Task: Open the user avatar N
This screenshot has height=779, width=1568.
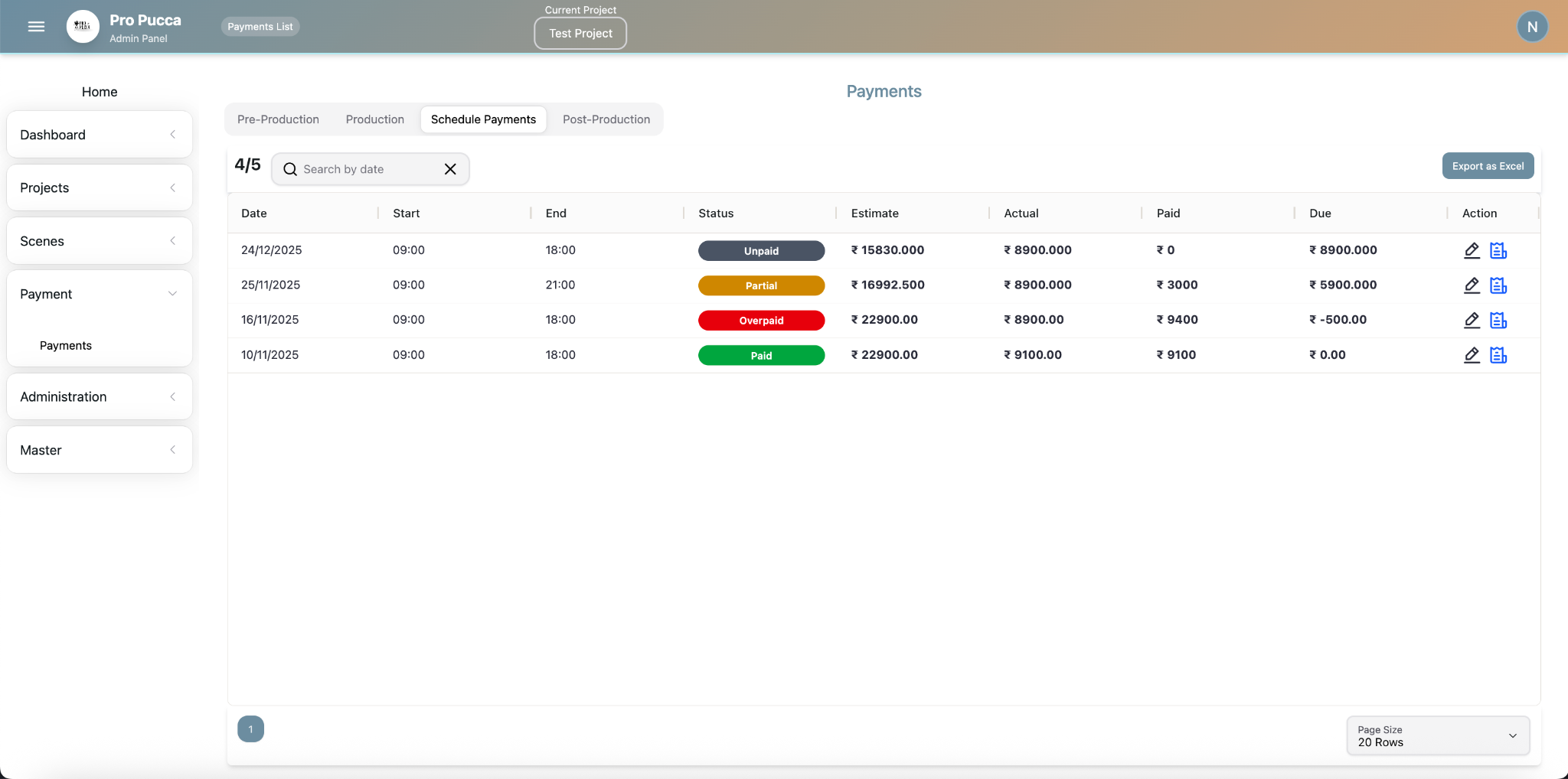Action: 1532,27
